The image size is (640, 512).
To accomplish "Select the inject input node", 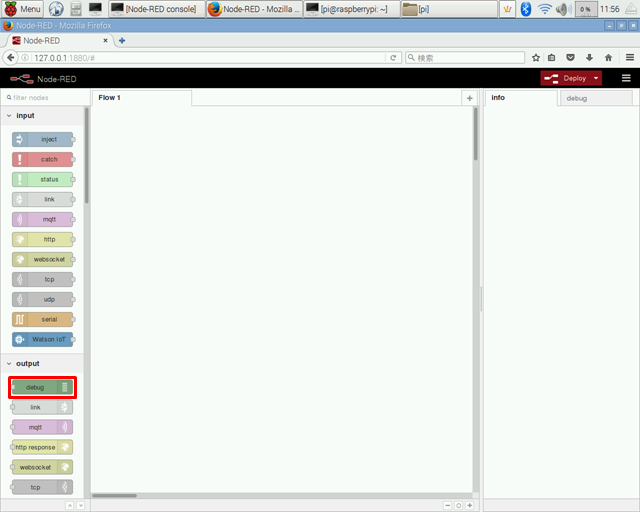I will click(x=42, y=140).
